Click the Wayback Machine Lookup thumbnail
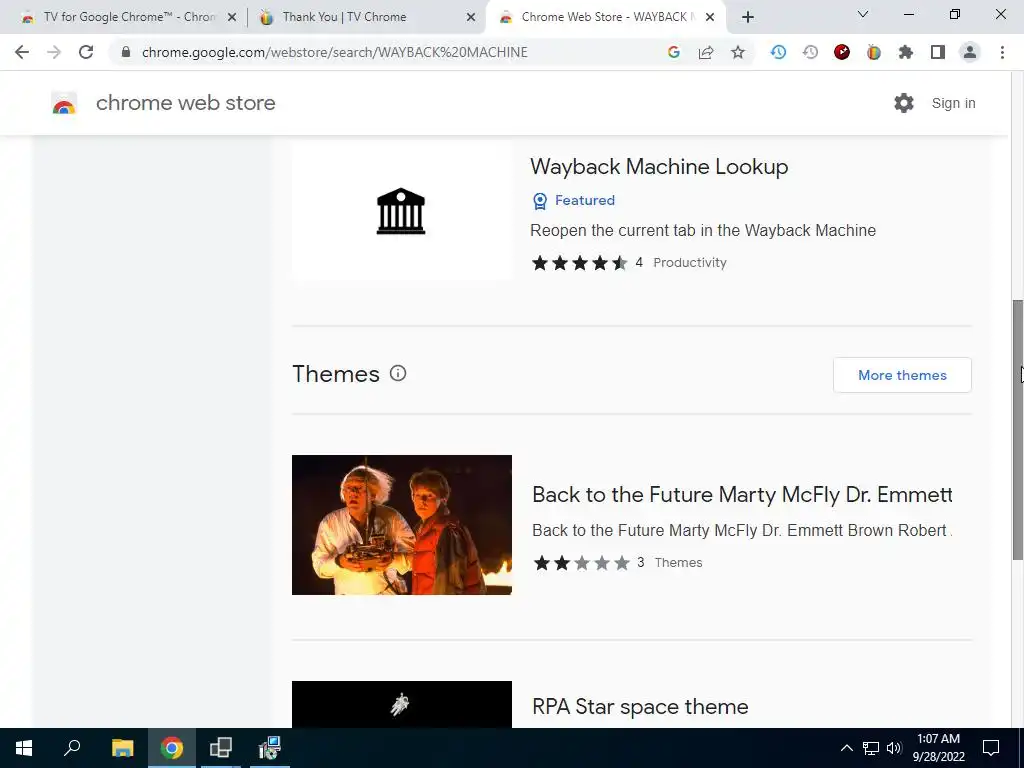The image size is (1024, 768). click(x=402, y=210)
